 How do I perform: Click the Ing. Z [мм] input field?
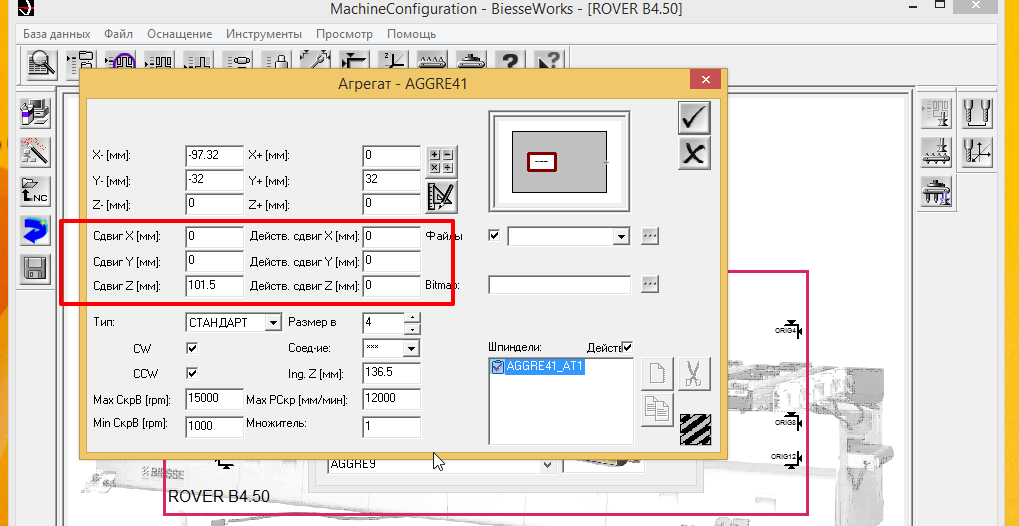[391, 373]
